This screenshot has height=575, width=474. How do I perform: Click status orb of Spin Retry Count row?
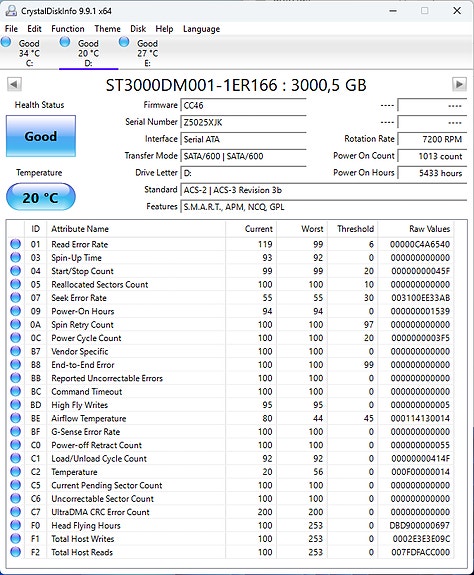(15, 324)
